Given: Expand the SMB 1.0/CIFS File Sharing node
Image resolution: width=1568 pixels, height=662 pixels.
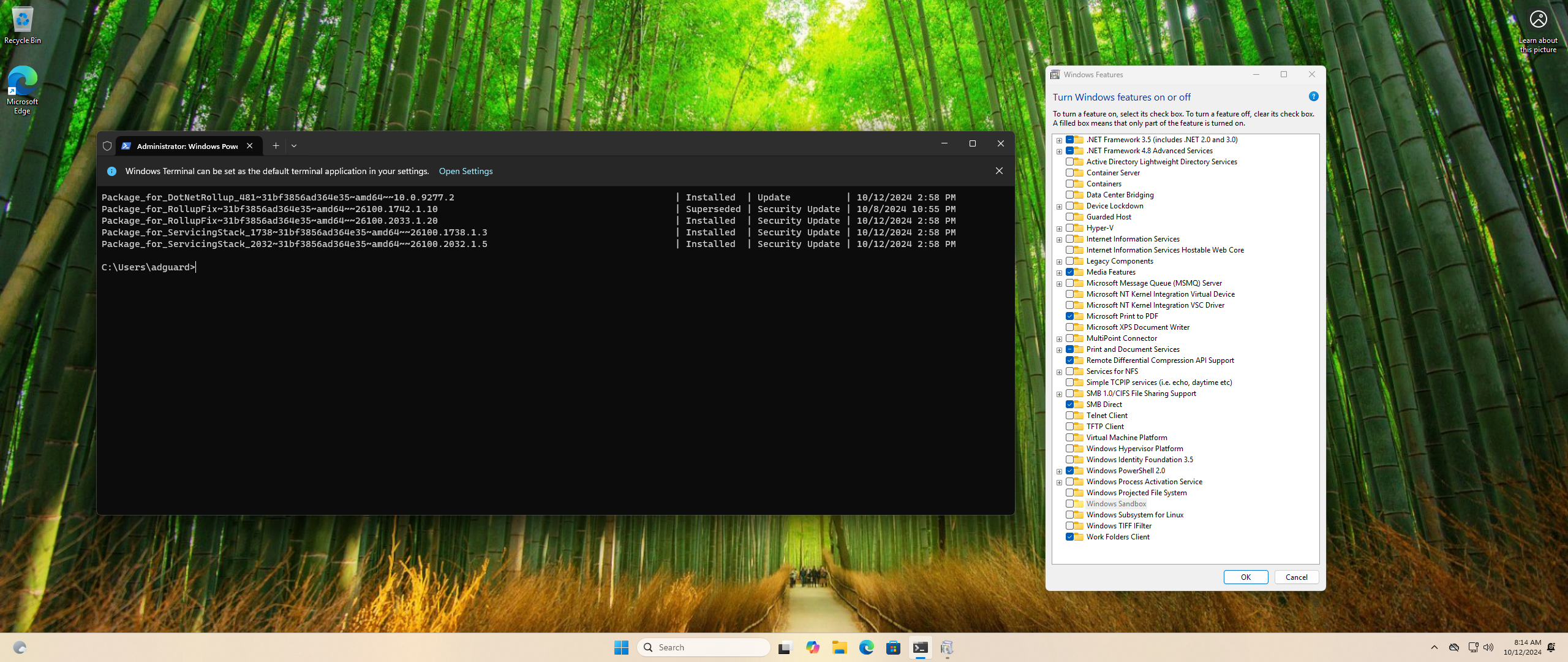Looking at the screenshot, I should tap(1059, 394).
